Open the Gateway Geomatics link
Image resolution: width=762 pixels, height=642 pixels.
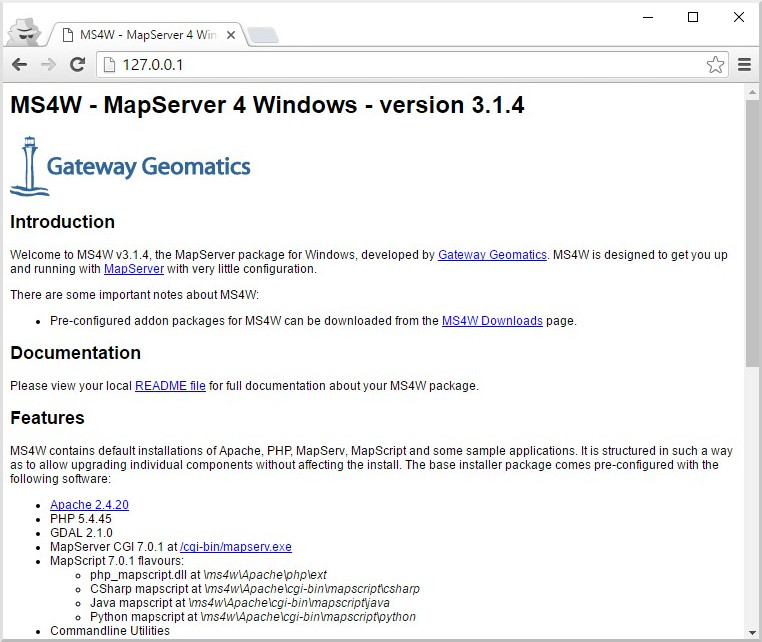(492, 255)
